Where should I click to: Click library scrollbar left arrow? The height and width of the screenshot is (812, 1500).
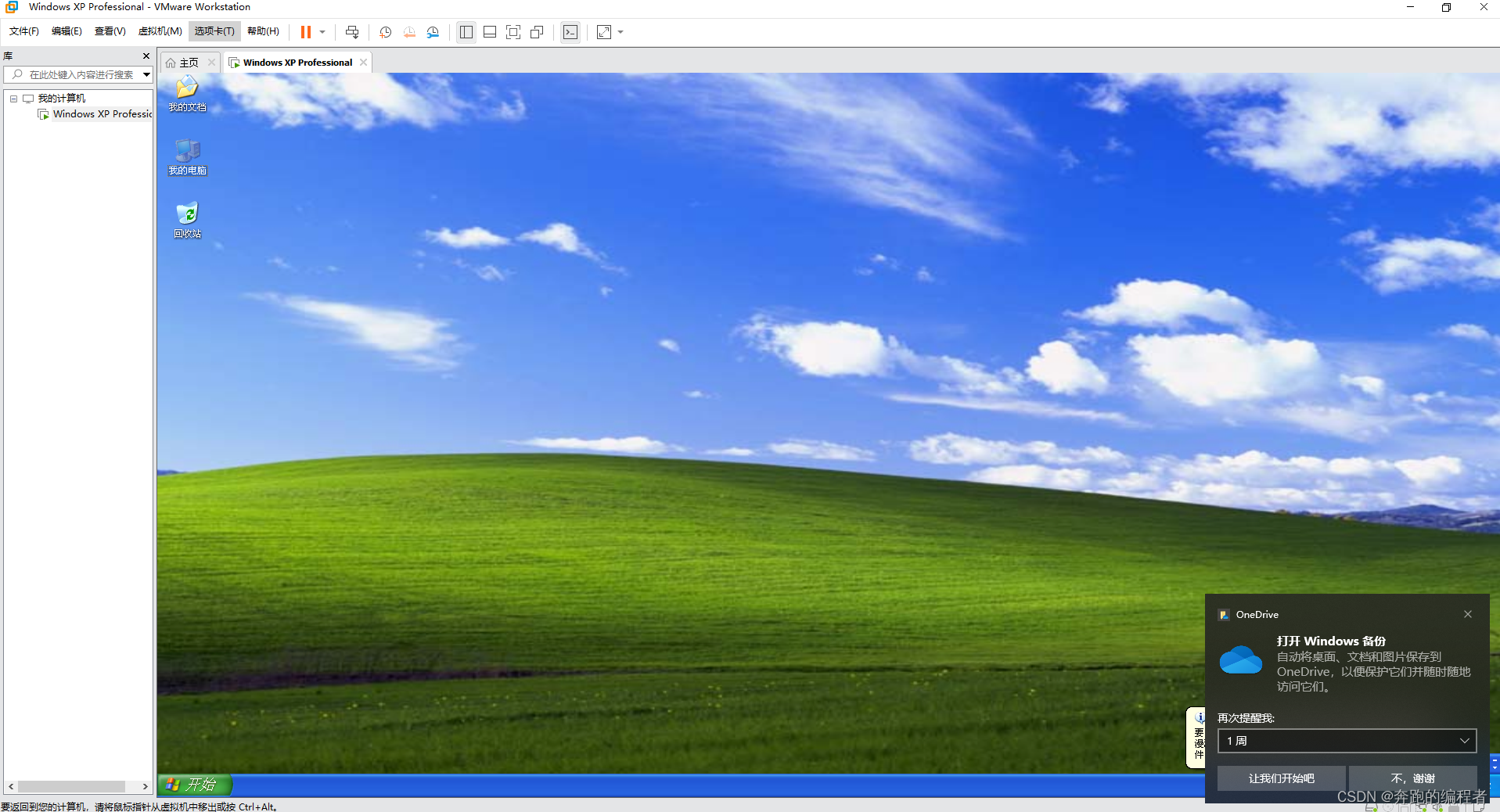point(11,786)
